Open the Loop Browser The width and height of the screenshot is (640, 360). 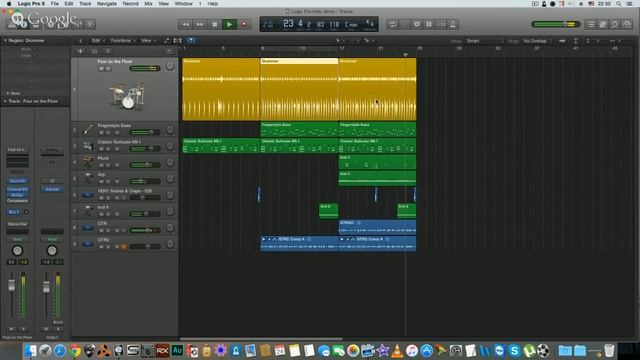[615, 24]
